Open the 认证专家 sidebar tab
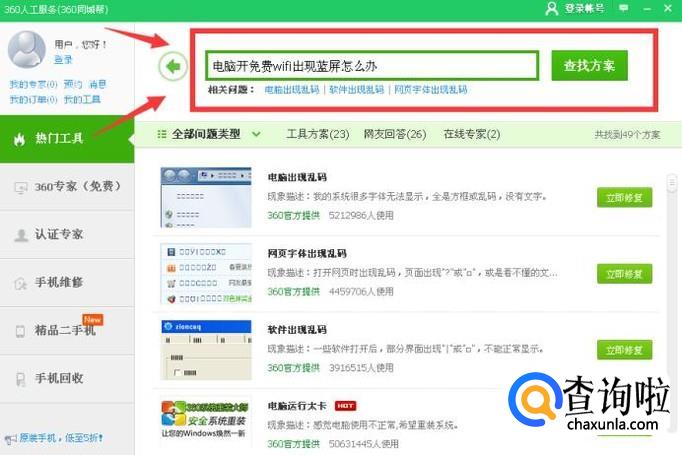682x455 pixels. click(x=67, y=235)
